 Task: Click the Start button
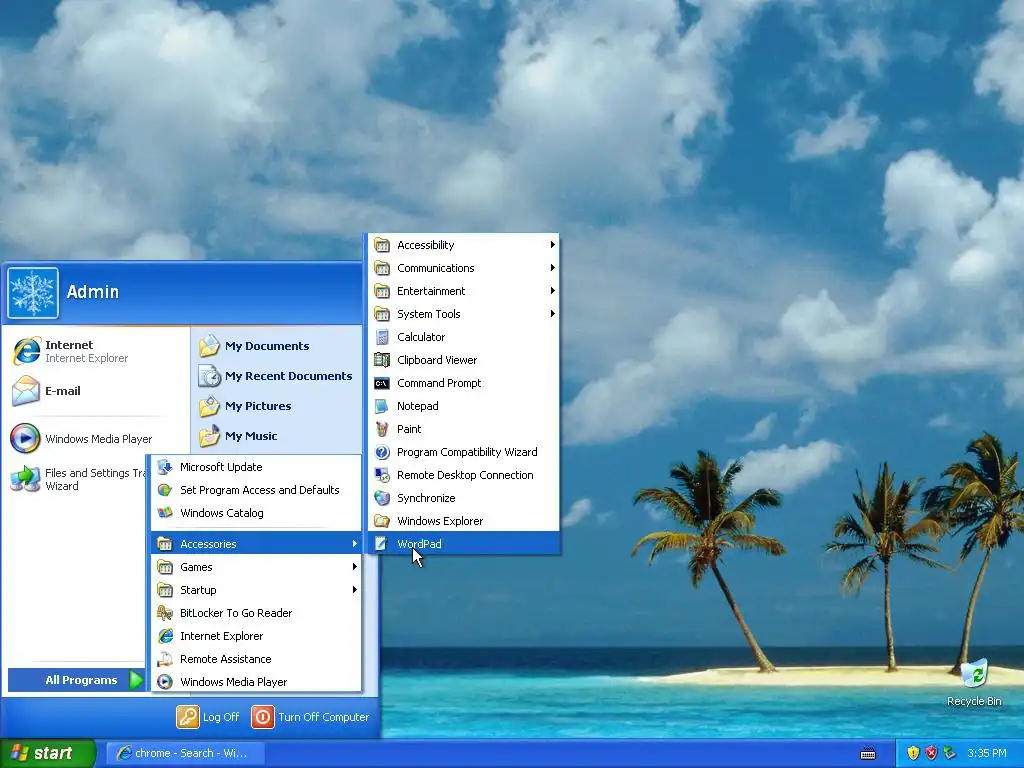pyautogui.click(x=48, y=754)
